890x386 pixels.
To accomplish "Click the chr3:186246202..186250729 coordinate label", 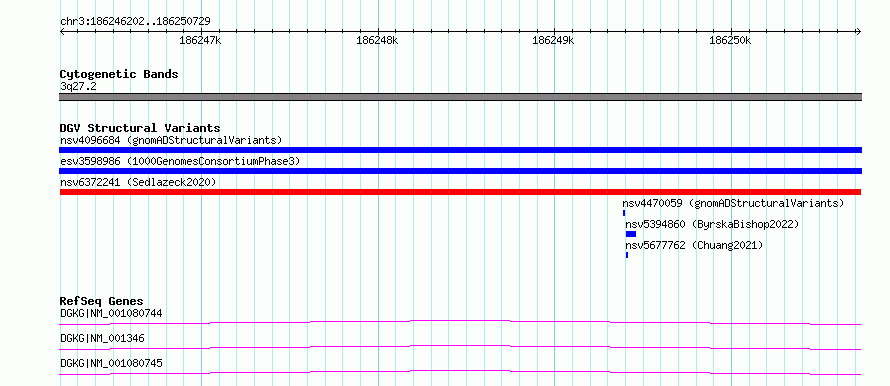I will coord(135,22).
